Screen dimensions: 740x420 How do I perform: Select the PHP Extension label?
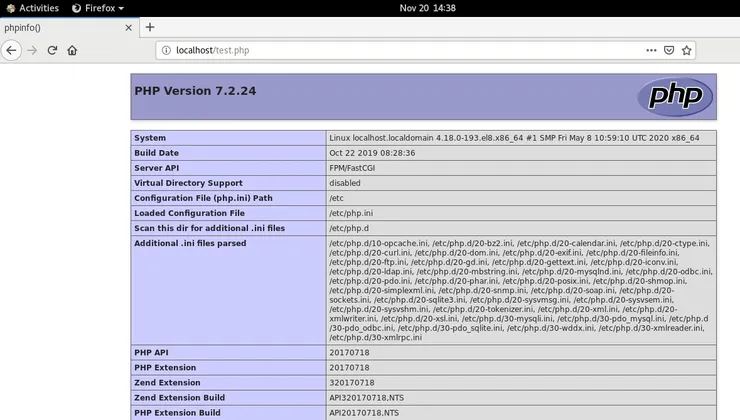click(165, 368)
